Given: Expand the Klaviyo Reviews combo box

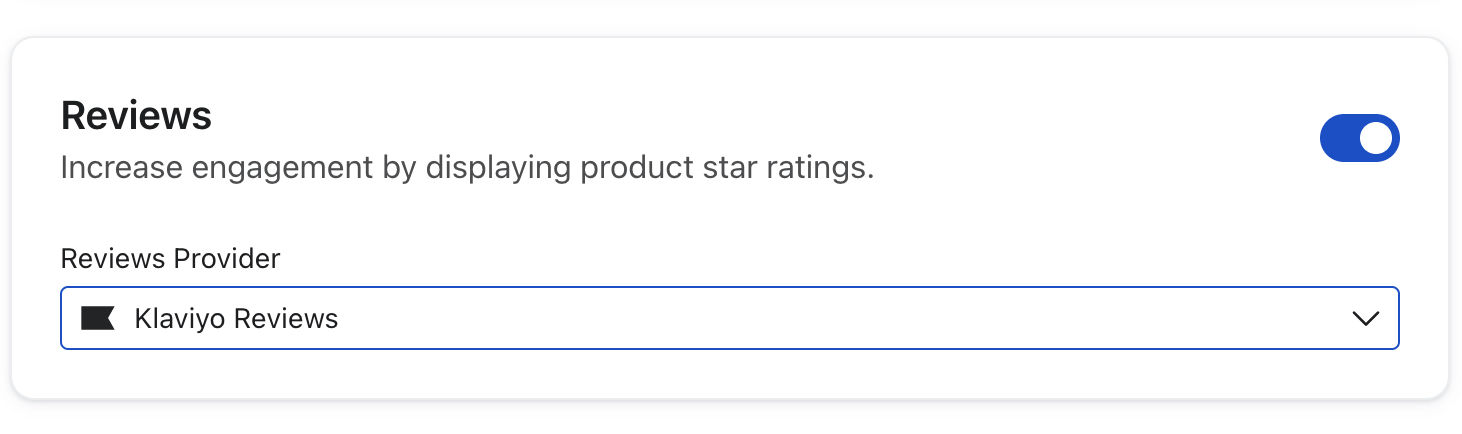Looking at the screenshot, I should [729, 319].
